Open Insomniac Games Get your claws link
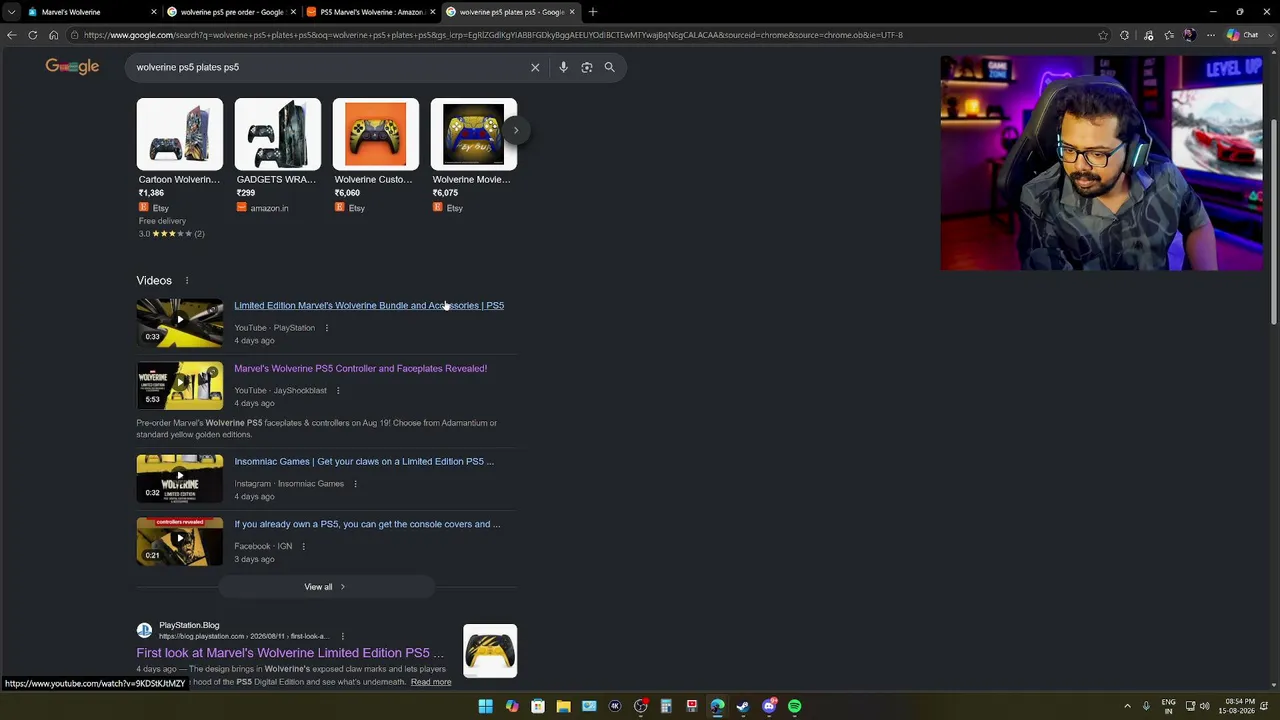The image size is (1280, 720). tap(364, 462)
